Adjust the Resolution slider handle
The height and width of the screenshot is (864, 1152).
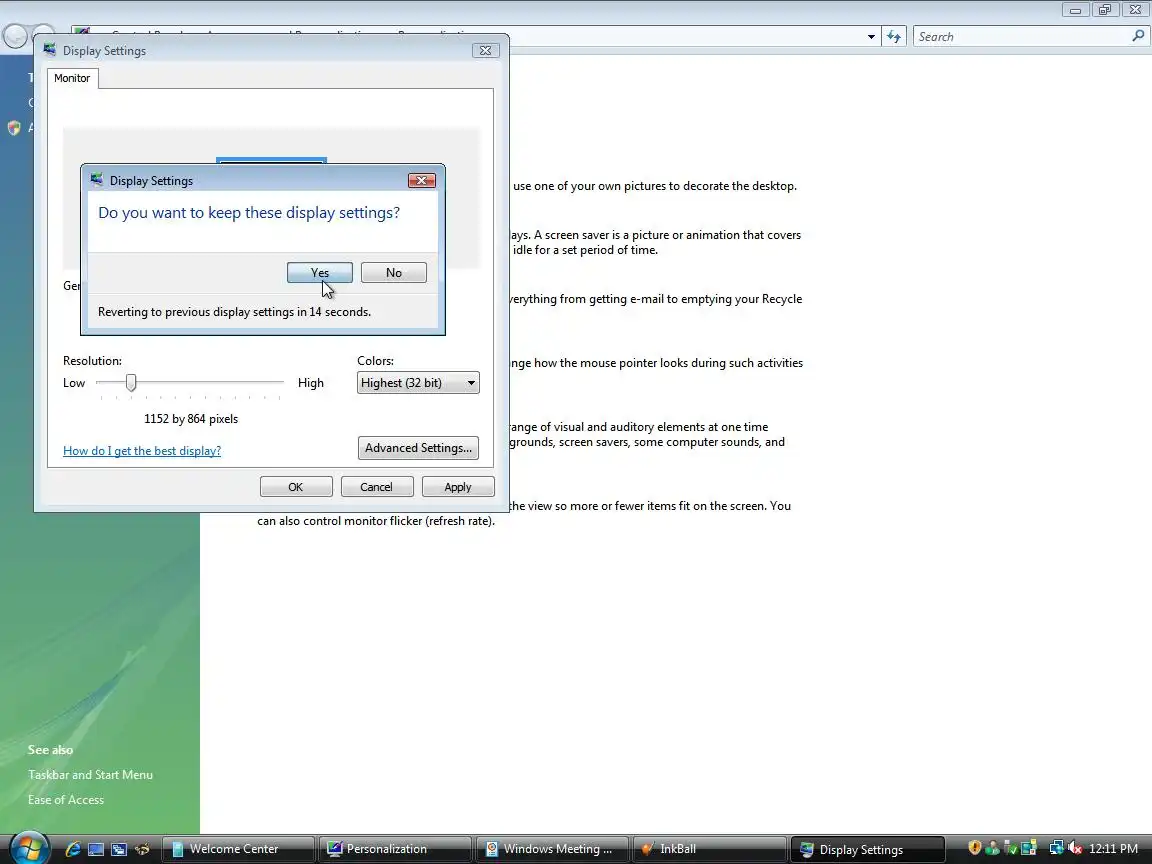tap(131, 382)
